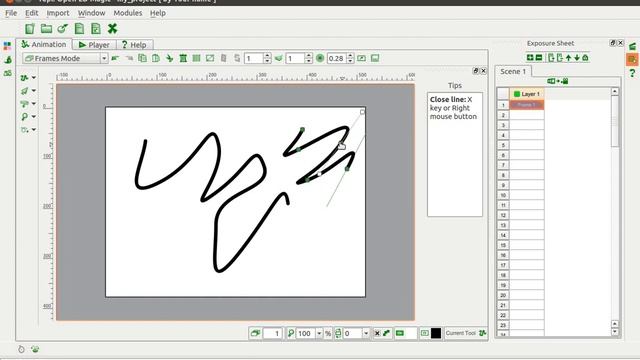Click row 5 cell in Exposure Sheet
The height and width of the screenshot is (360, 640).
[527, 145]
